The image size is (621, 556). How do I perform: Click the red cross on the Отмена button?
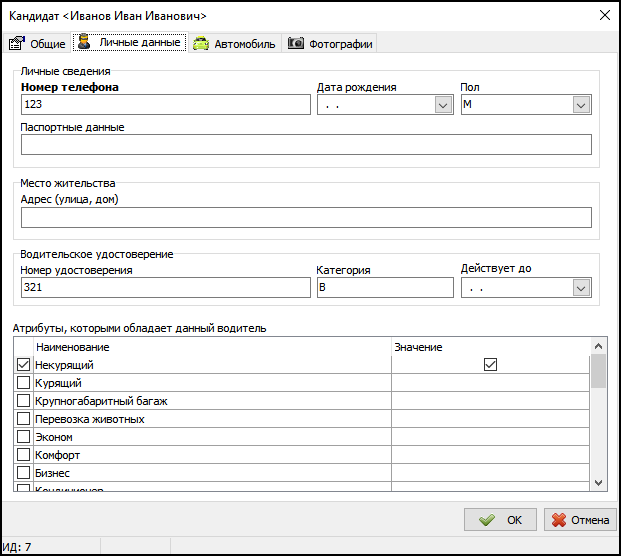tap(559, 520)
